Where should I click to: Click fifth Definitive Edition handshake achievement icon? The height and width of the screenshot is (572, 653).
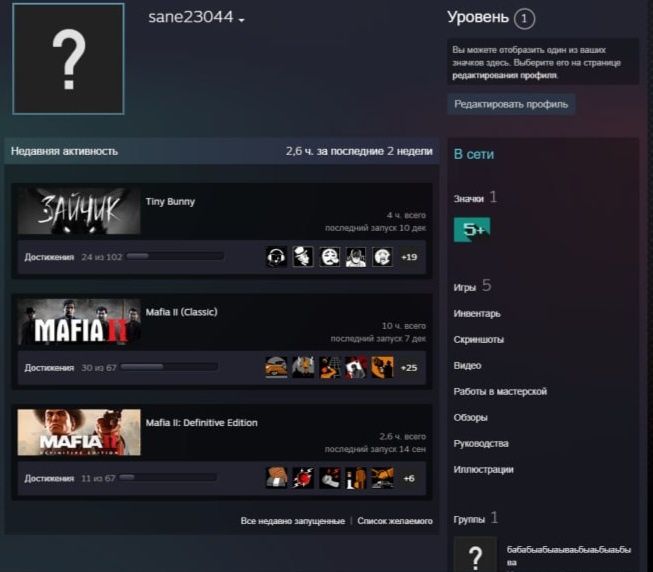pyautogui.click(x=382, y=478)
